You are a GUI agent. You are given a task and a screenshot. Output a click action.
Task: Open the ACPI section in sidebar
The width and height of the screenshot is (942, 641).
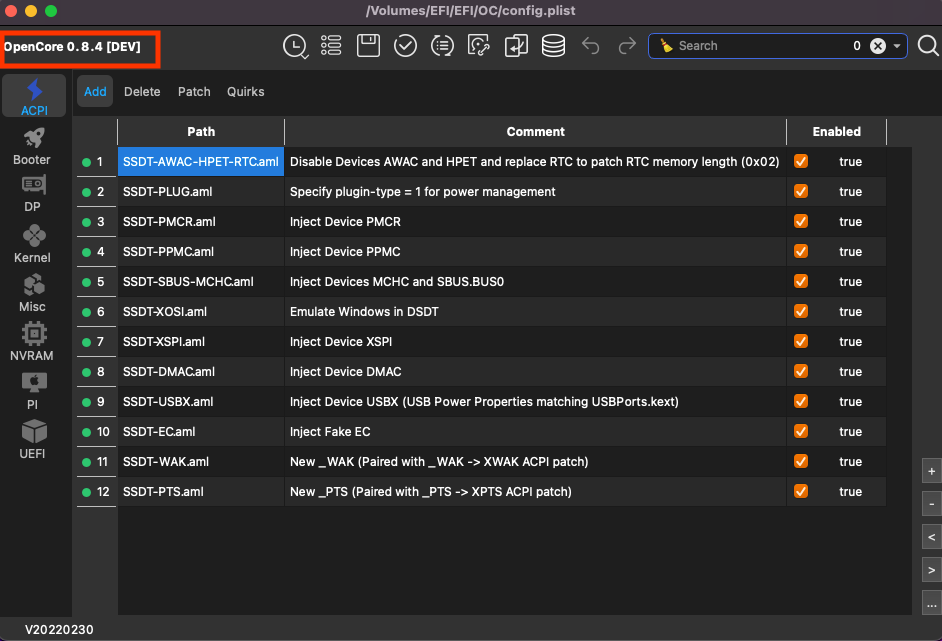[x=34, y=96]
